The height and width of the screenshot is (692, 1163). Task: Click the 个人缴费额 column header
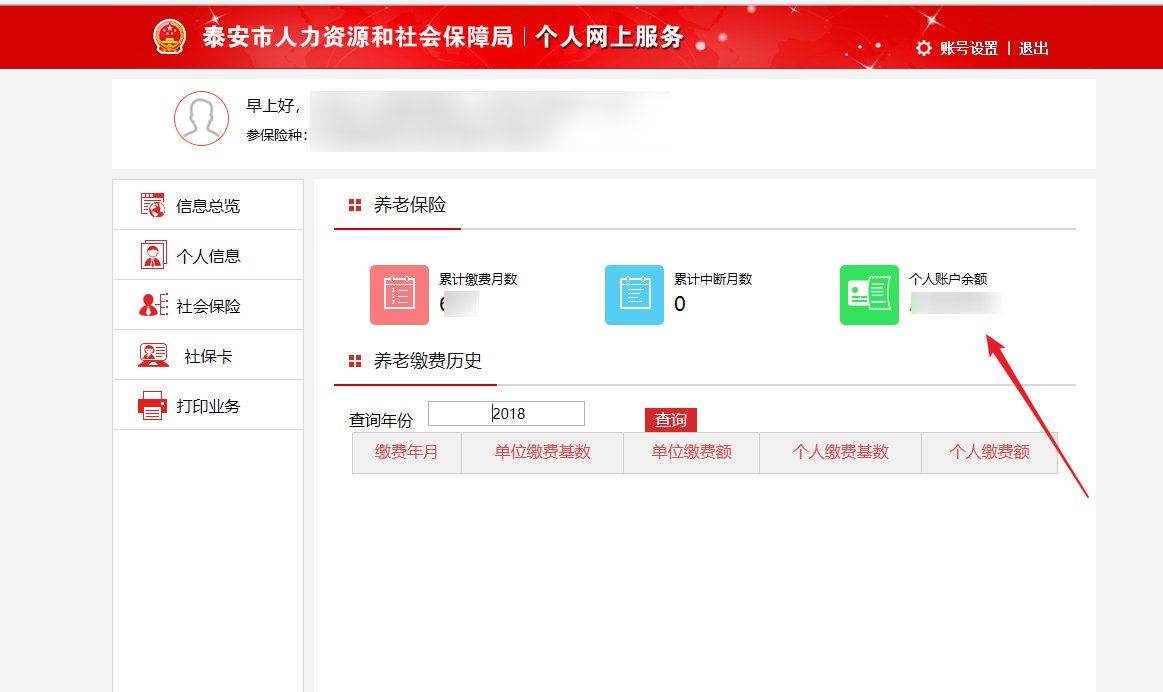coord(989,452)
